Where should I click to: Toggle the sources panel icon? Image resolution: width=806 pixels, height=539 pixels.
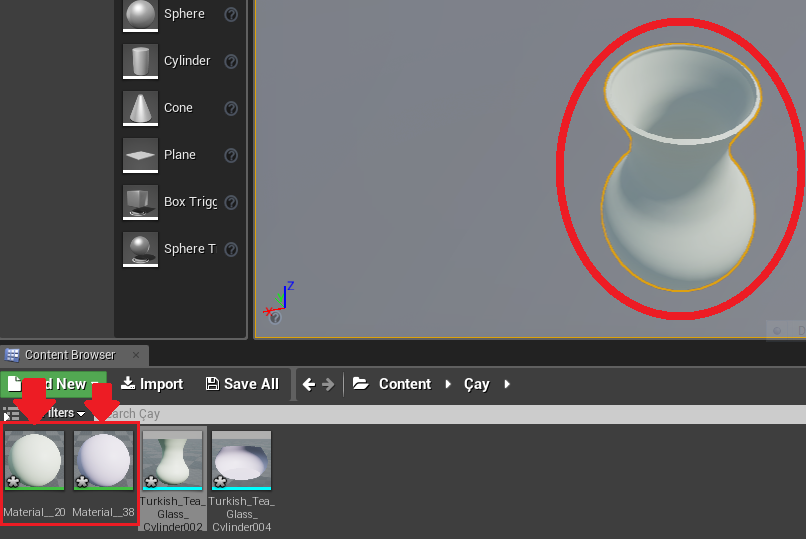point(10,414)
